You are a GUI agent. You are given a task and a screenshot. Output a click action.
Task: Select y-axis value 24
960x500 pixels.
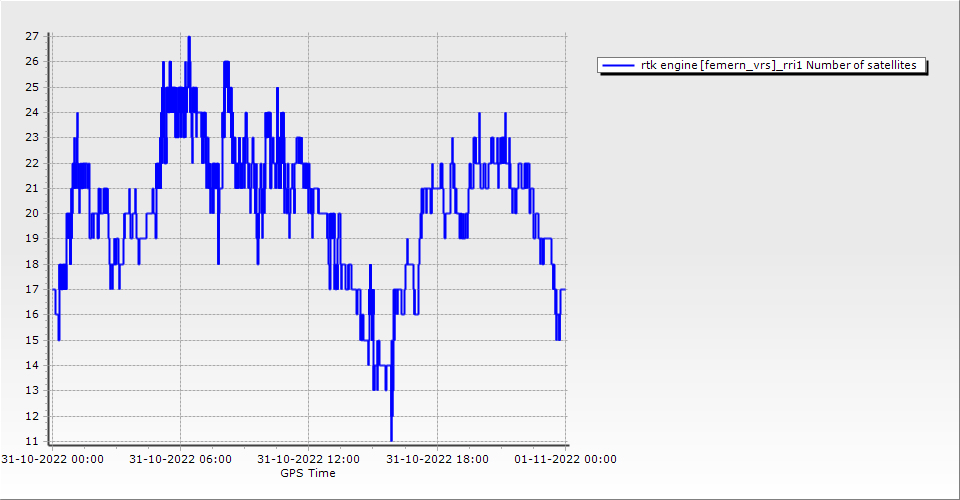(32, 112)
